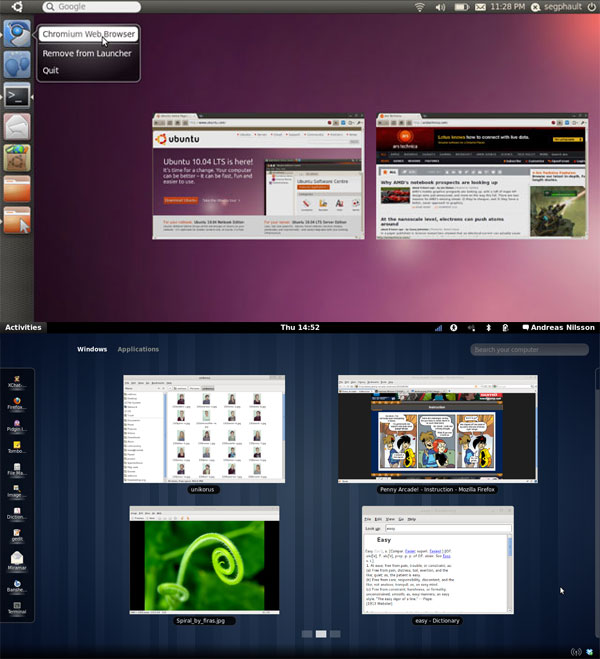Click the Activities button
600x659 pixels.
point(23,327)
